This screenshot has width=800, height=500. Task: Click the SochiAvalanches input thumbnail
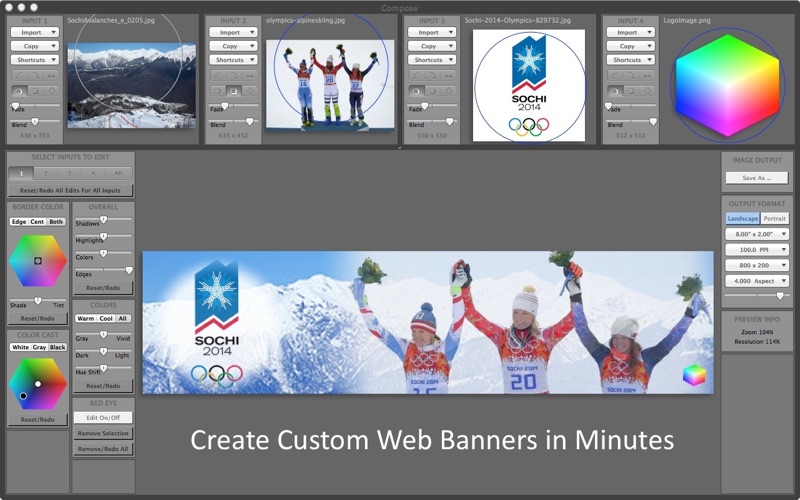132,85
